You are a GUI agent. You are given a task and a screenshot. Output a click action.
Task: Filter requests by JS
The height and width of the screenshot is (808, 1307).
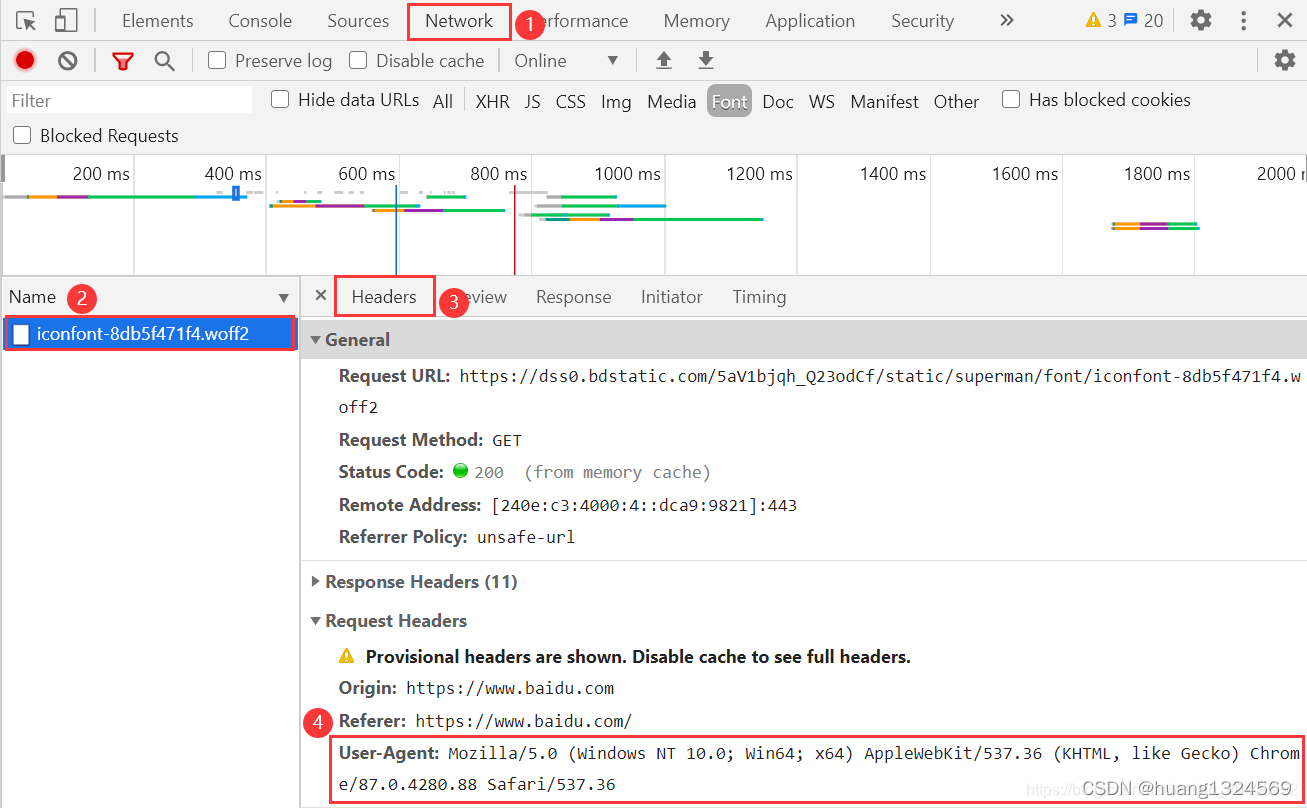click(x=532, y=101)
